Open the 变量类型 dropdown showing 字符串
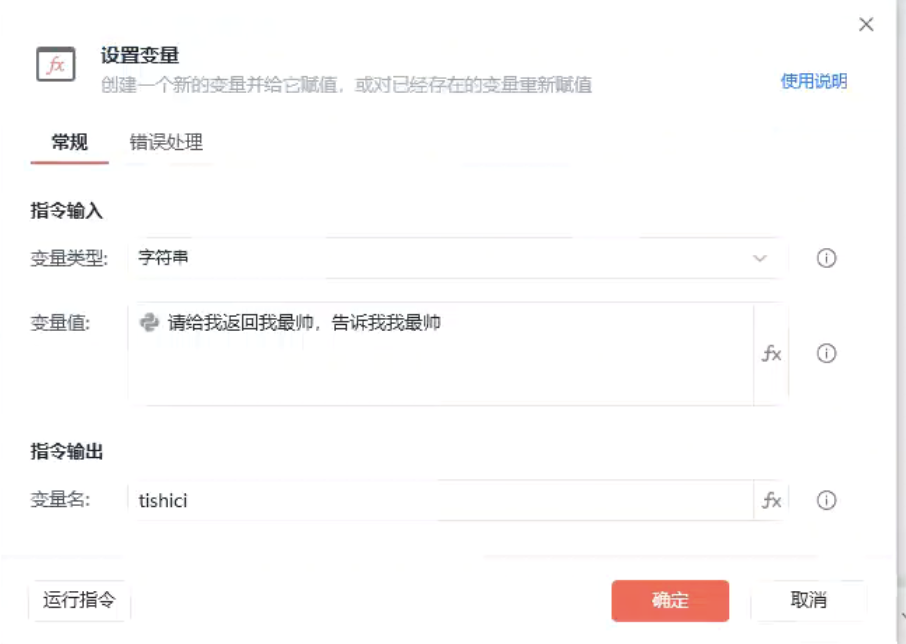This screenshot has height=644, width=906. (x=440, y=258)
